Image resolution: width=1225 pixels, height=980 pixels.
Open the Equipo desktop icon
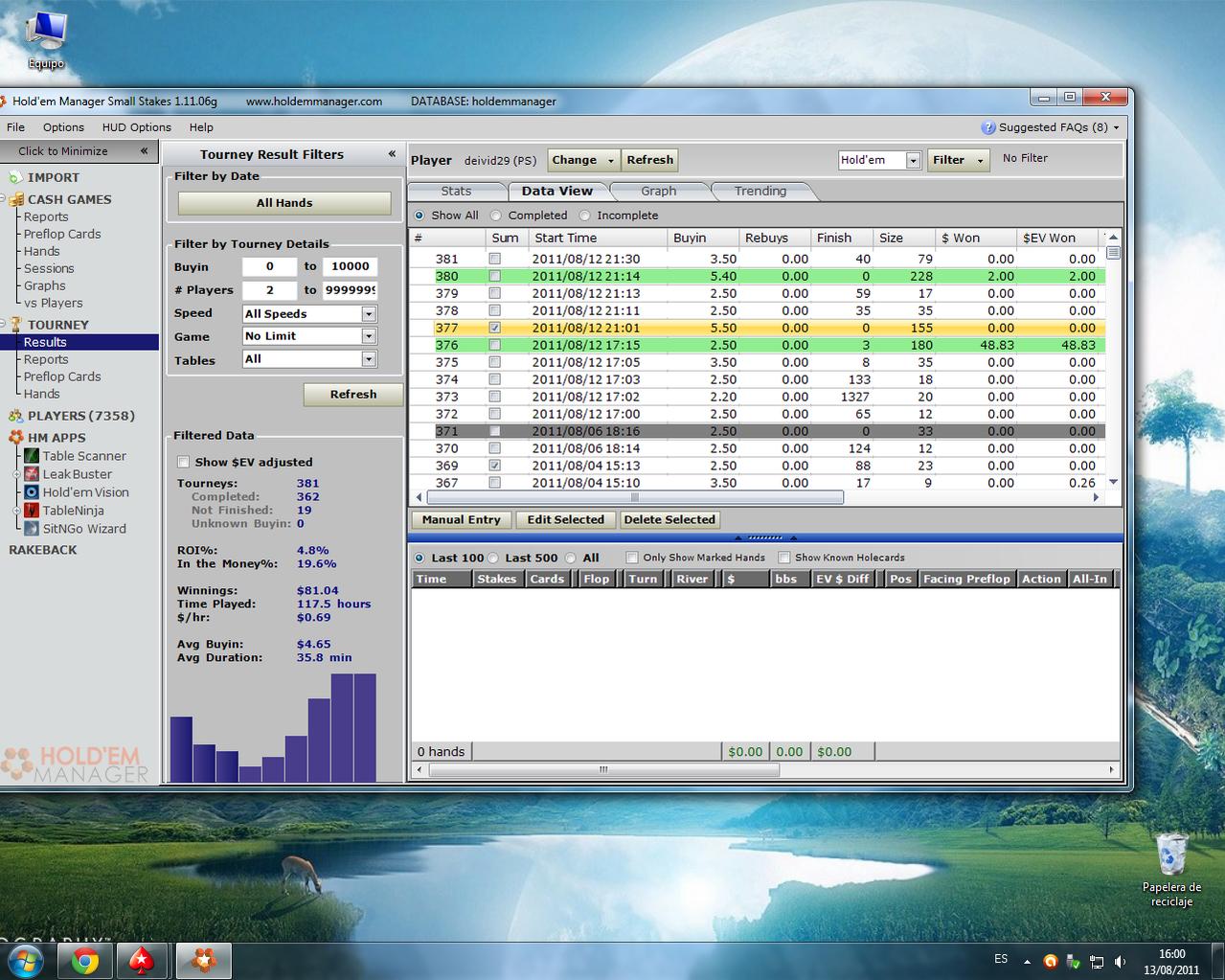(x=45, y=38)
